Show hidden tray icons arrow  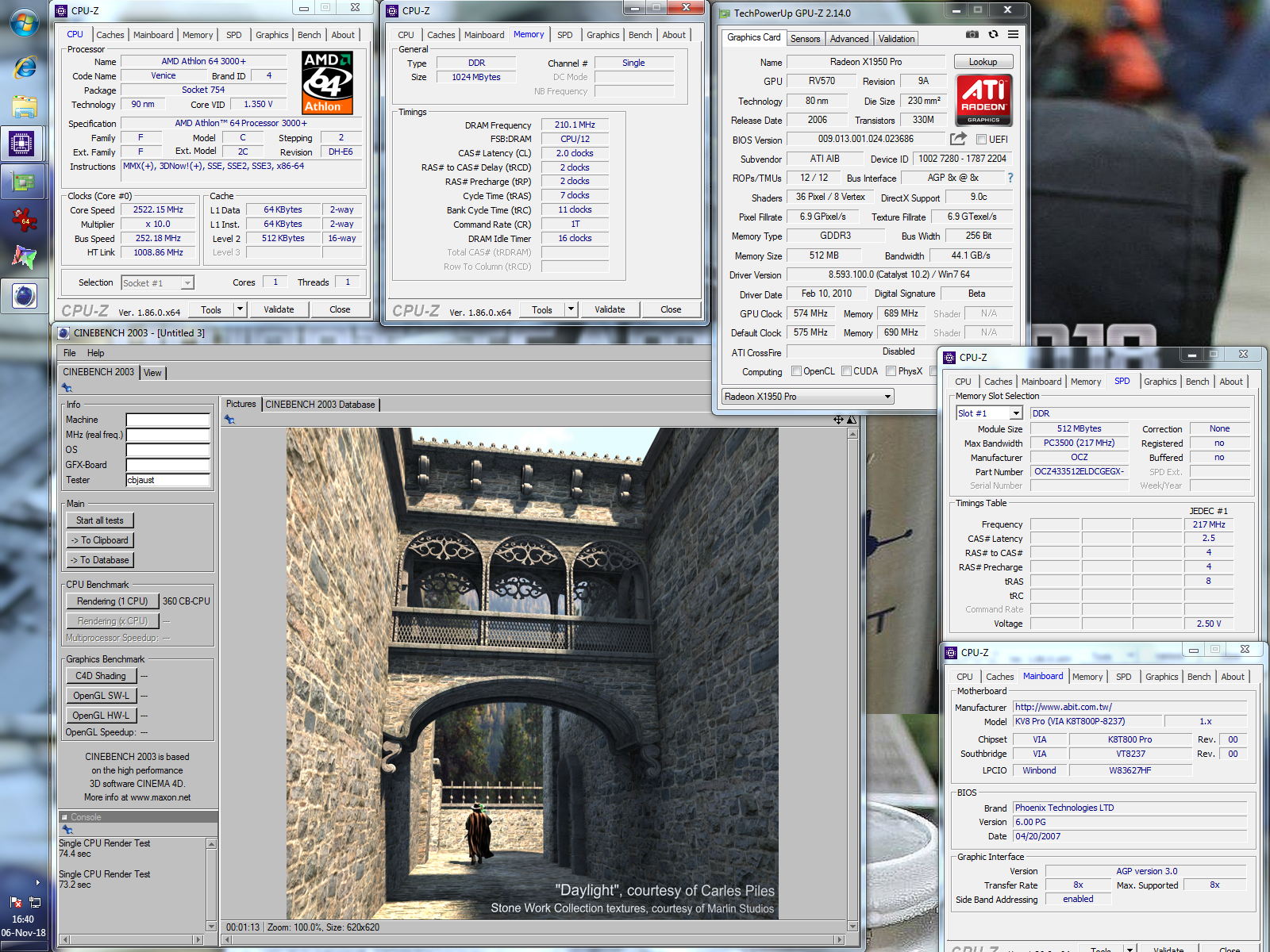(37, 882)
